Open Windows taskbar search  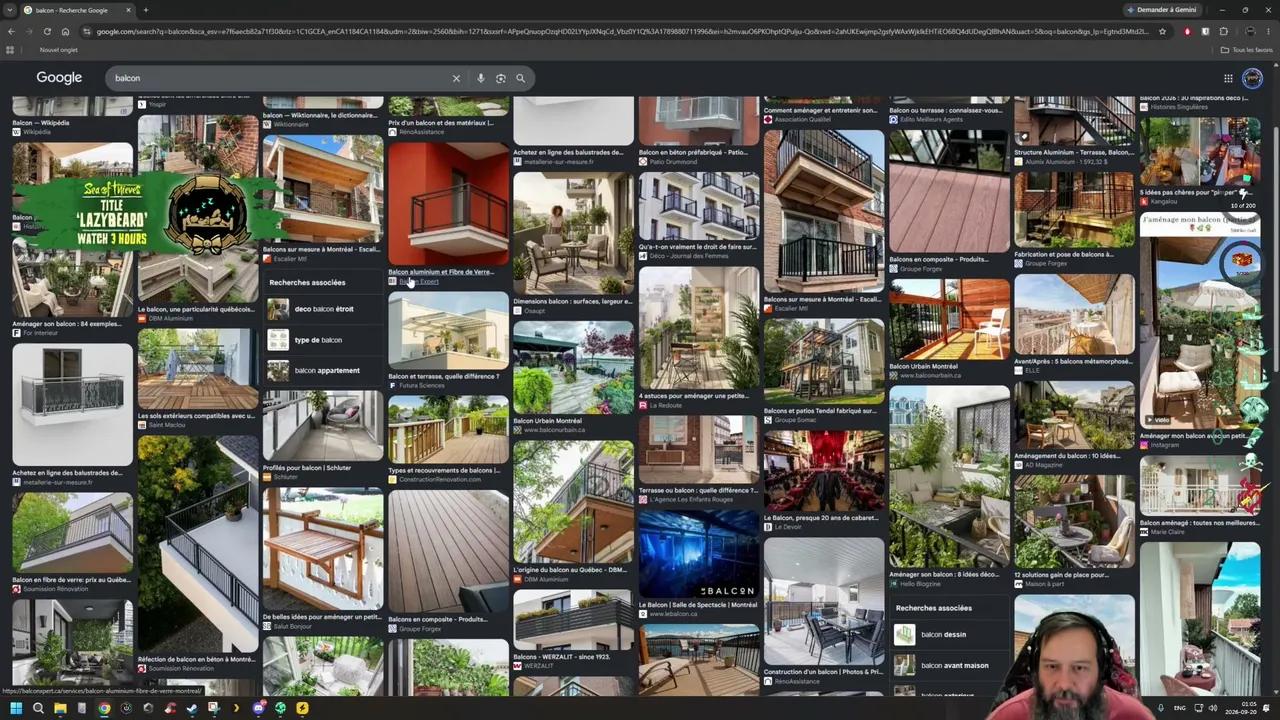(38, 708)
